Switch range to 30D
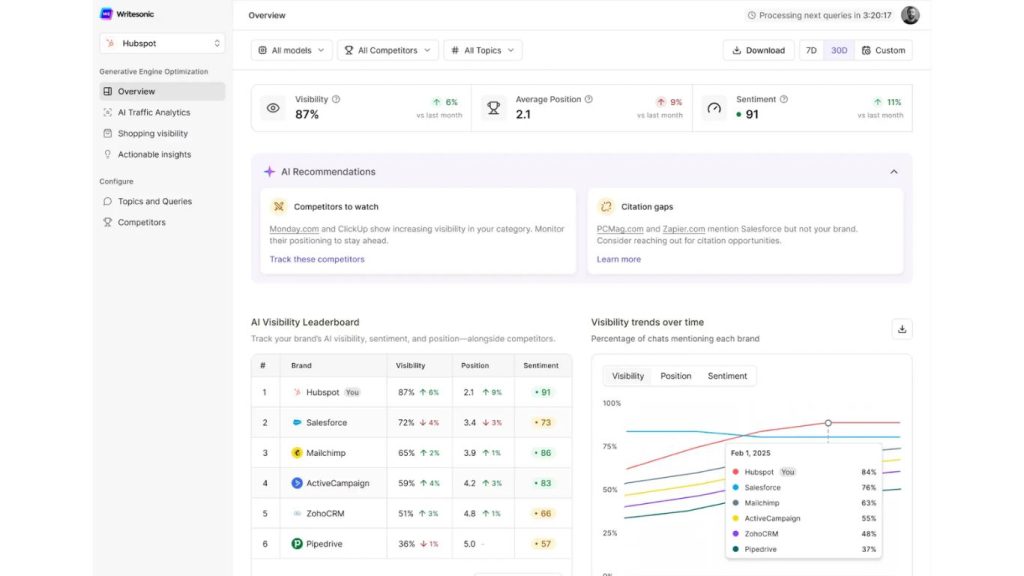 [x=839, y=50]
